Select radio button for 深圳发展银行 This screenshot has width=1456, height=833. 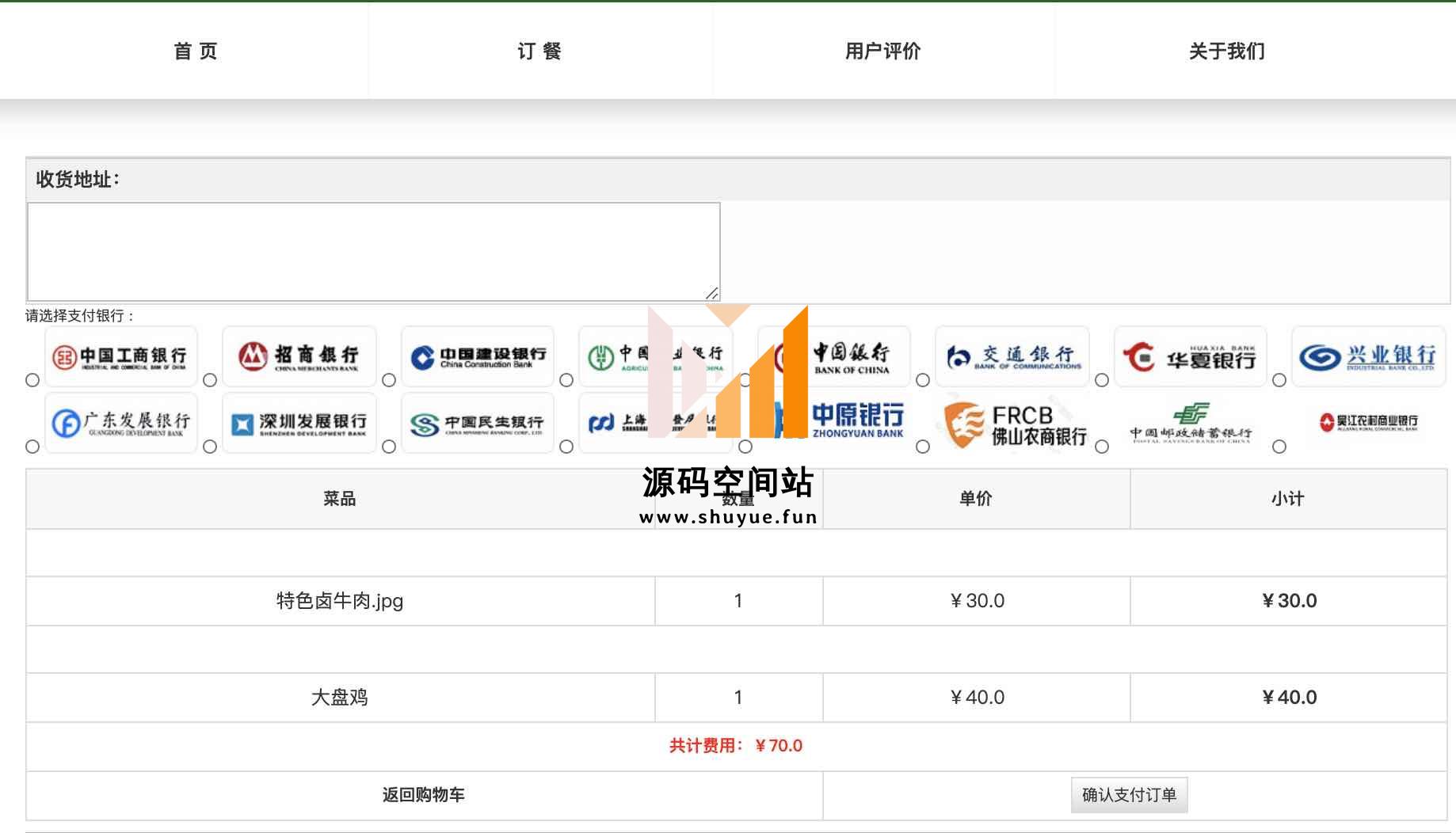point(210,447)
